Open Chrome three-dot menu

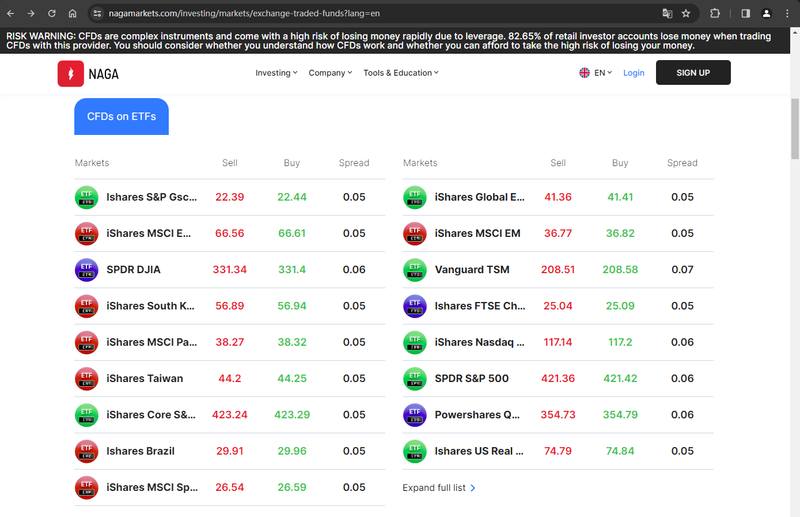(x=787, y=13)
